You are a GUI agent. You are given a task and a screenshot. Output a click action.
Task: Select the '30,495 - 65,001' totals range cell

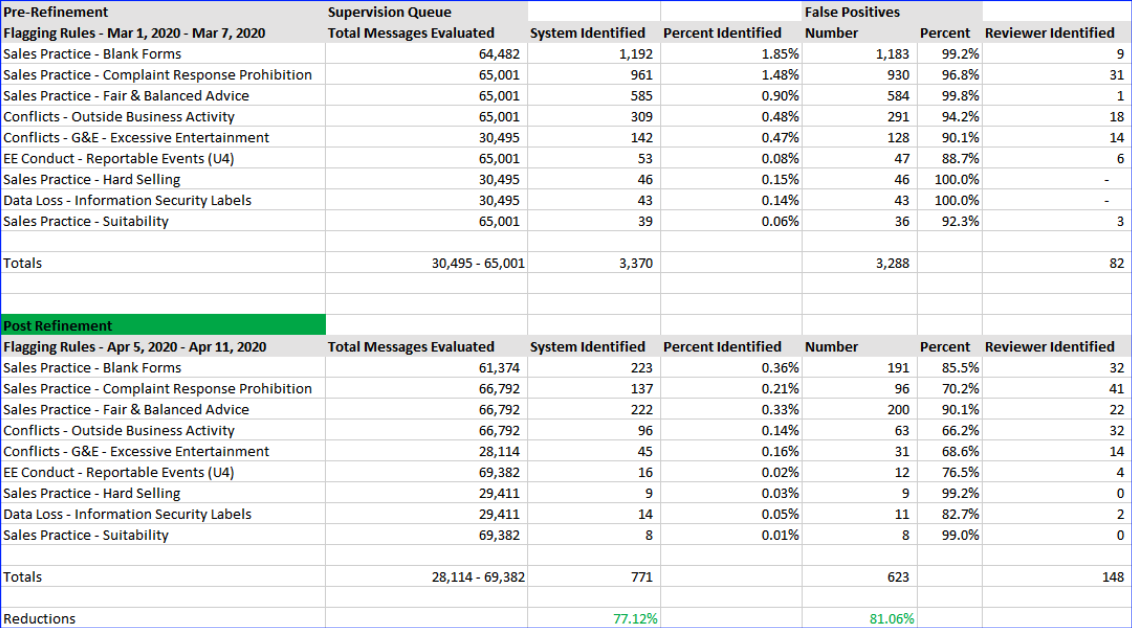pyautogui.click(x=426, y=263)
